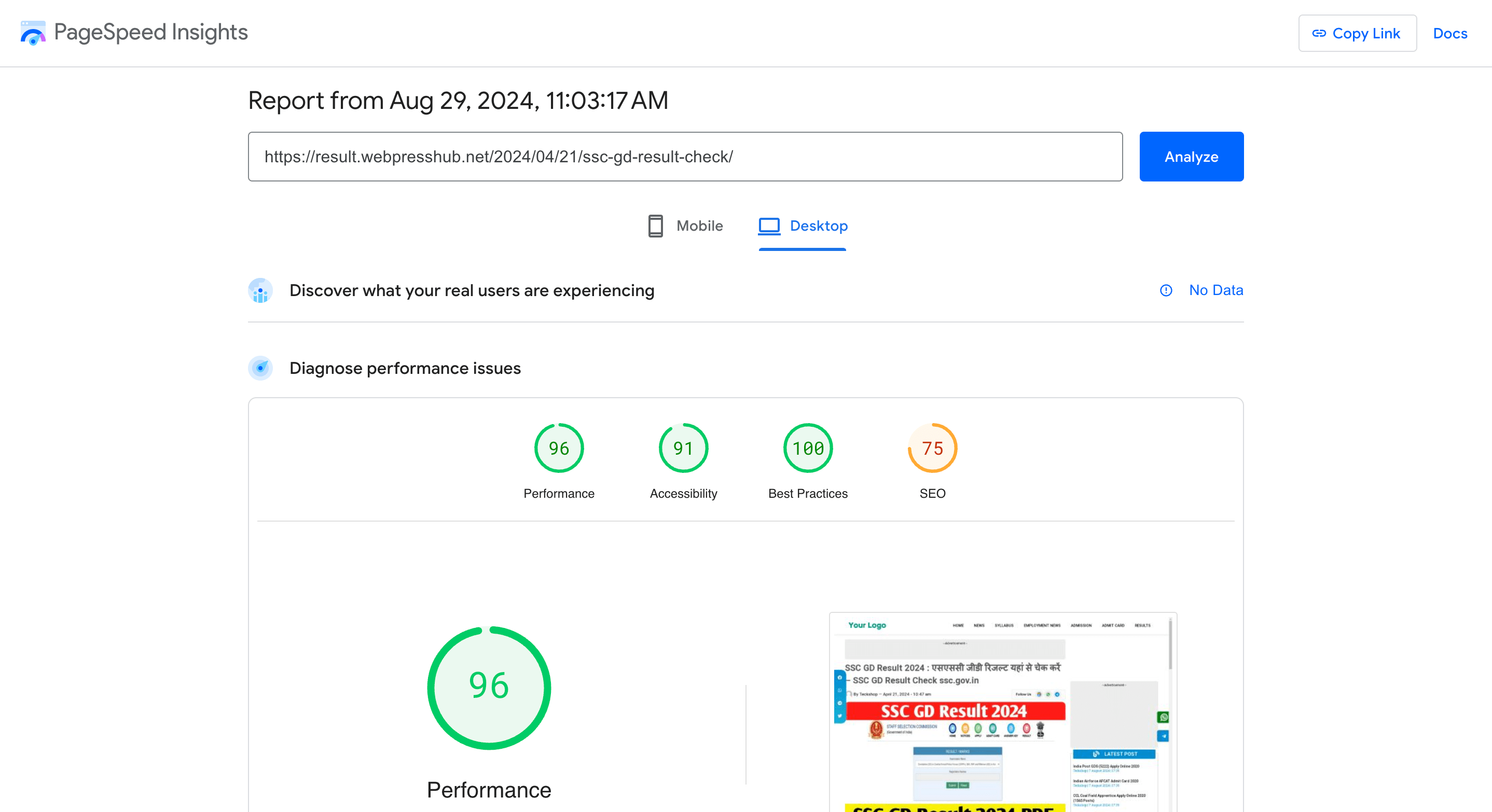Jump to Performance score gauge 96
The height and width of the screenshot is (812, 1492).
tap(558, 449)
